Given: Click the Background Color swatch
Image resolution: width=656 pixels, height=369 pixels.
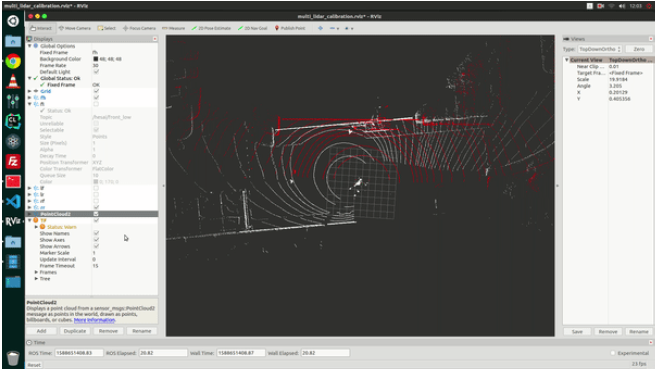Looking at the screenshot, I should pos(95,59).
